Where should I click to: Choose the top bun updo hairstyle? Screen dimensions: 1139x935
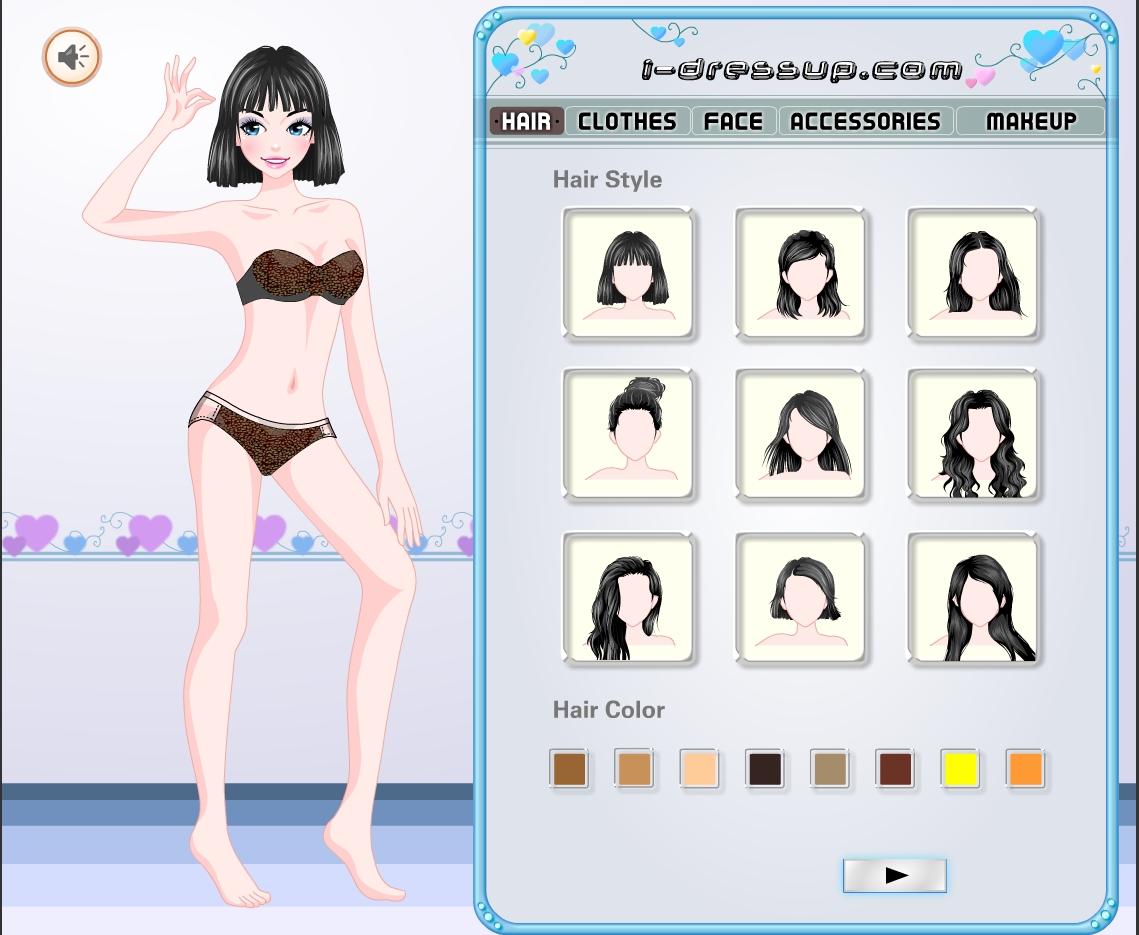click(x=628, y=433)
